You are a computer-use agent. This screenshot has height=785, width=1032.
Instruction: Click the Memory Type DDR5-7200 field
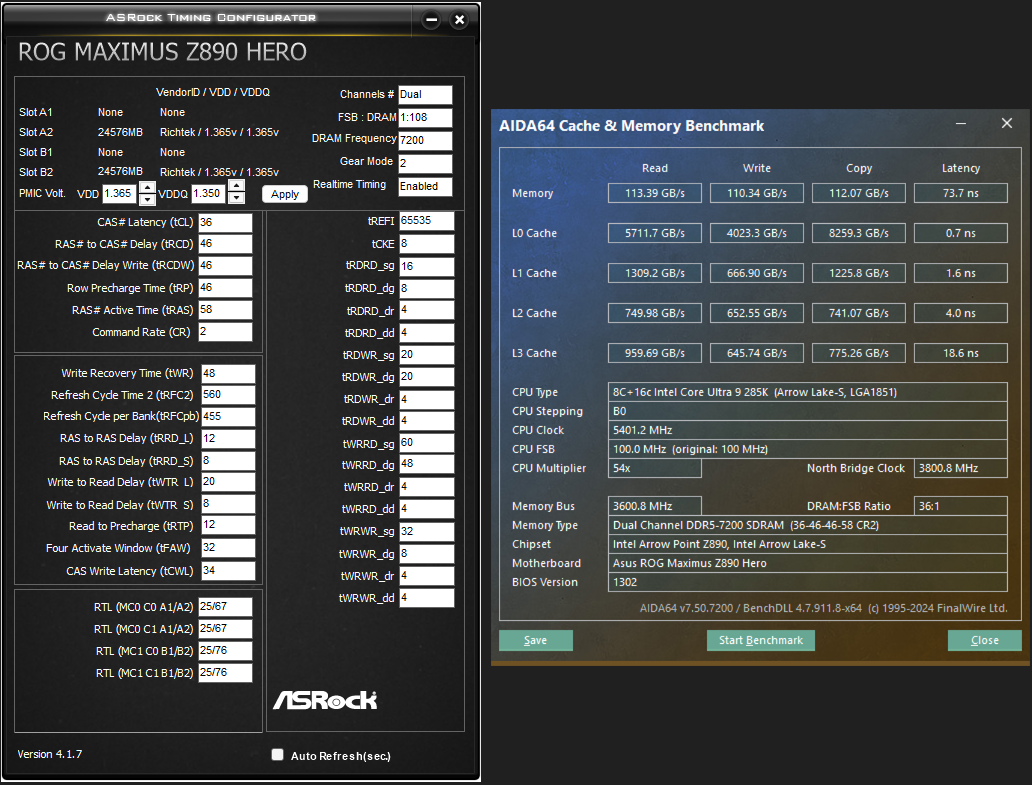coord(808,525)
